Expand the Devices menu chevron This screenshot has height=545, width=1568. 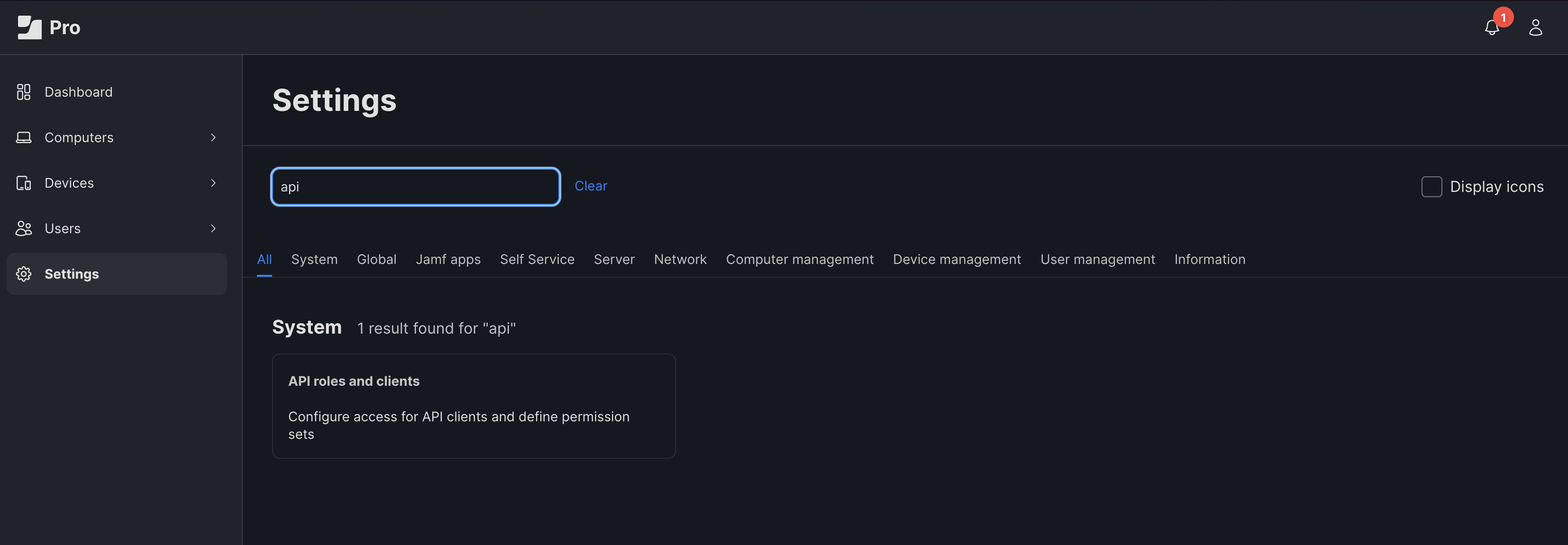pyautogui.click(x=213, y=183)
